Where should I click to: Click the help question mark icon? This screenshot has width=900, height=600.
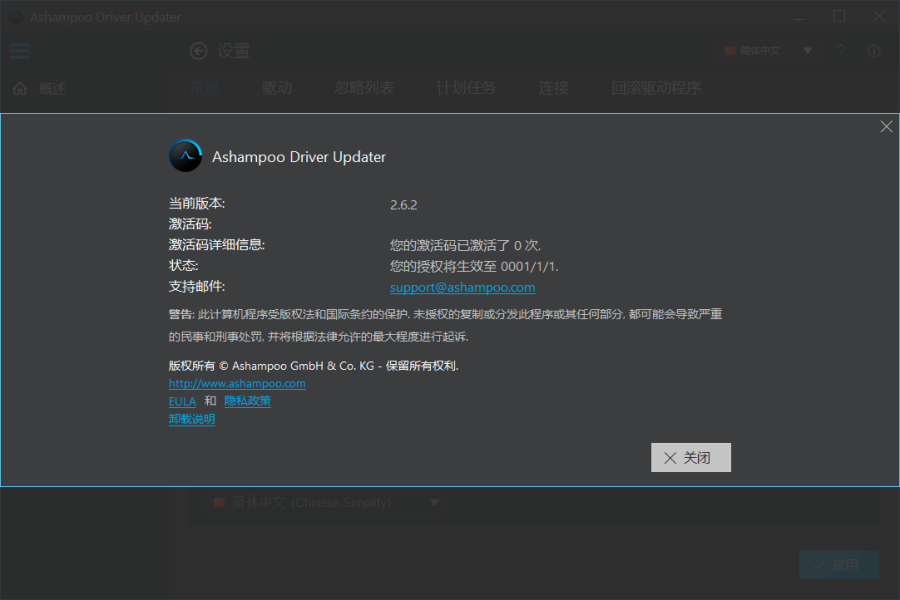(x=841, y=51)
